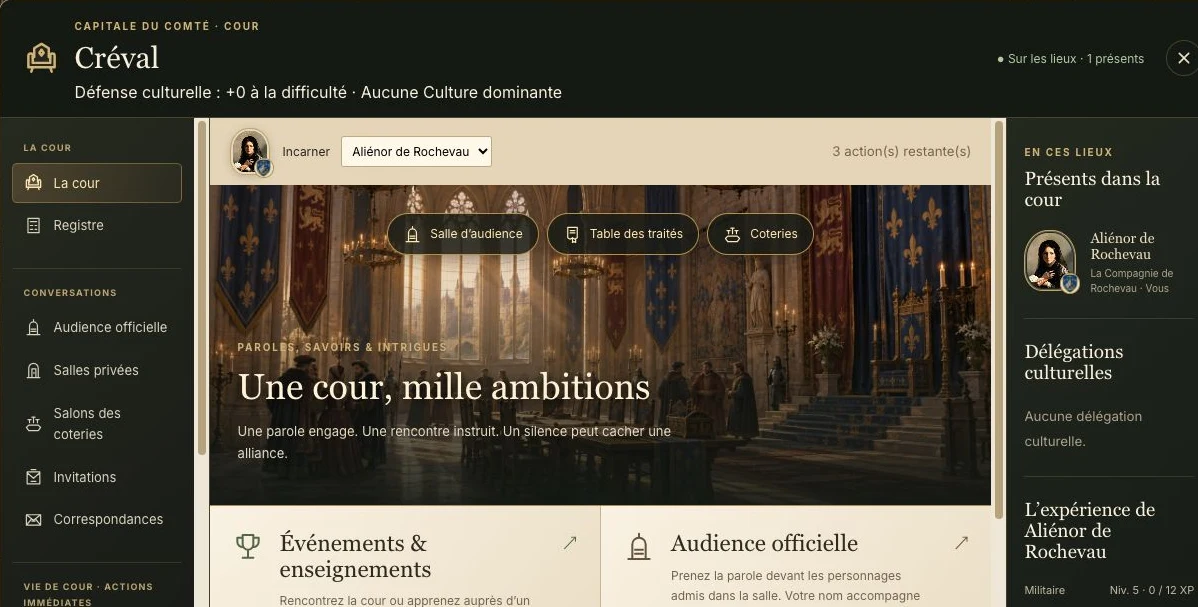The image size is (1198, 607).
Task: Click 'Aucune délégation culturelle.' text
Action: pyautogui.click(x=1083, y=429)
